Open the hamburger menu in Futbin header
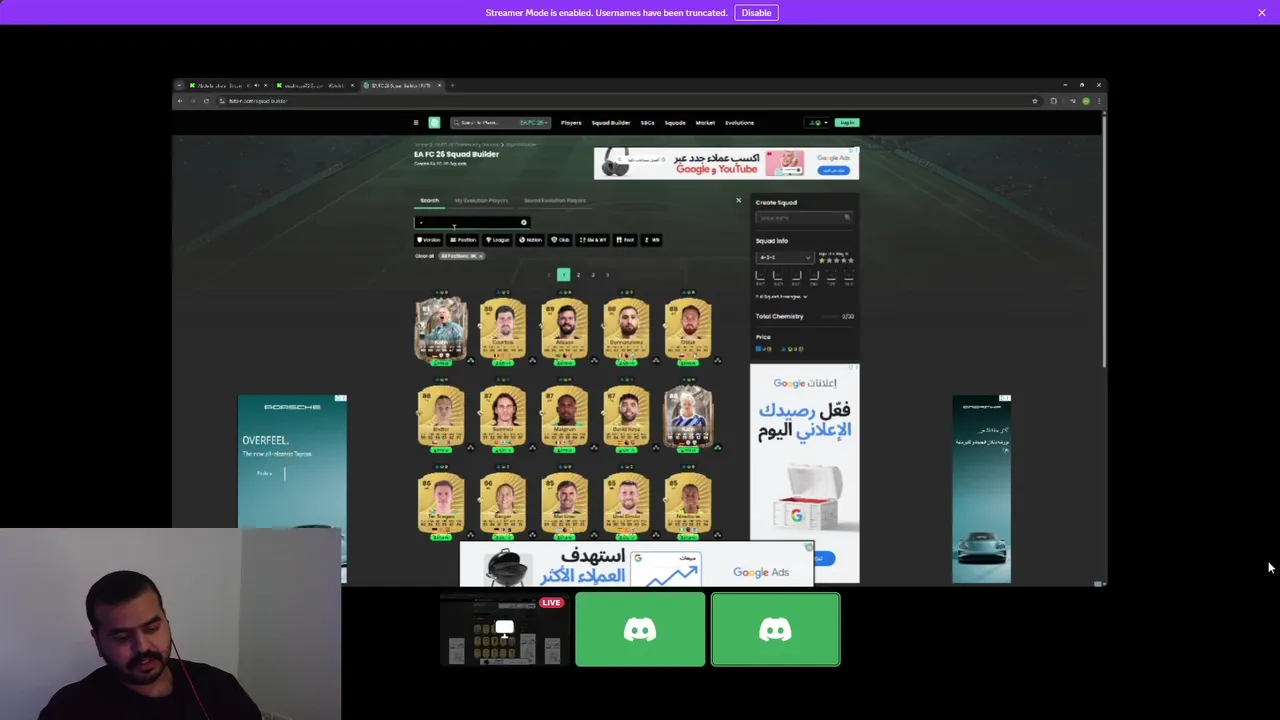Image resolution: width=1280 pixels, height=720 pixels. [416, 123]
